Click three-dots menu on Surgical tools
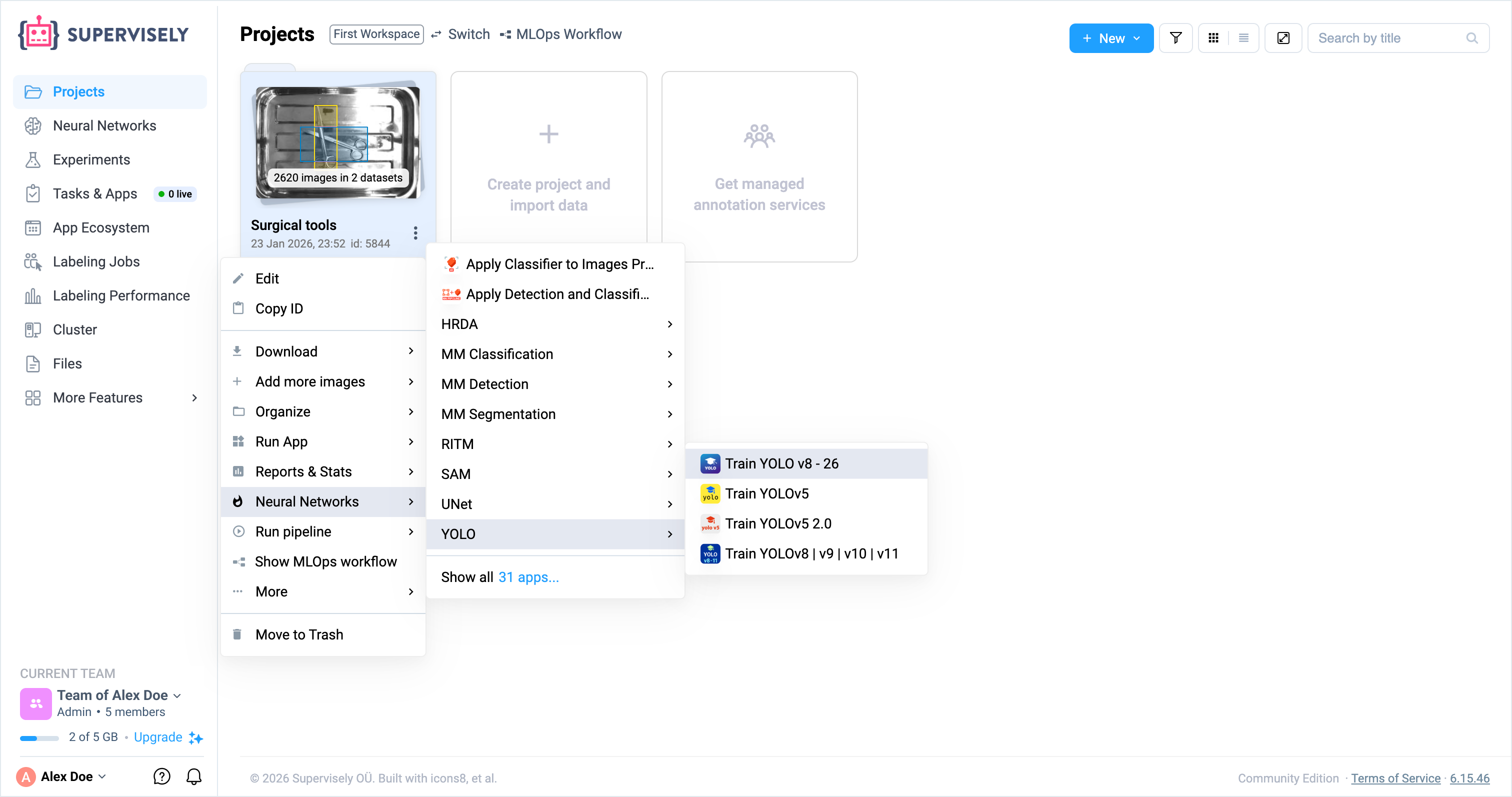 (415, 233)
